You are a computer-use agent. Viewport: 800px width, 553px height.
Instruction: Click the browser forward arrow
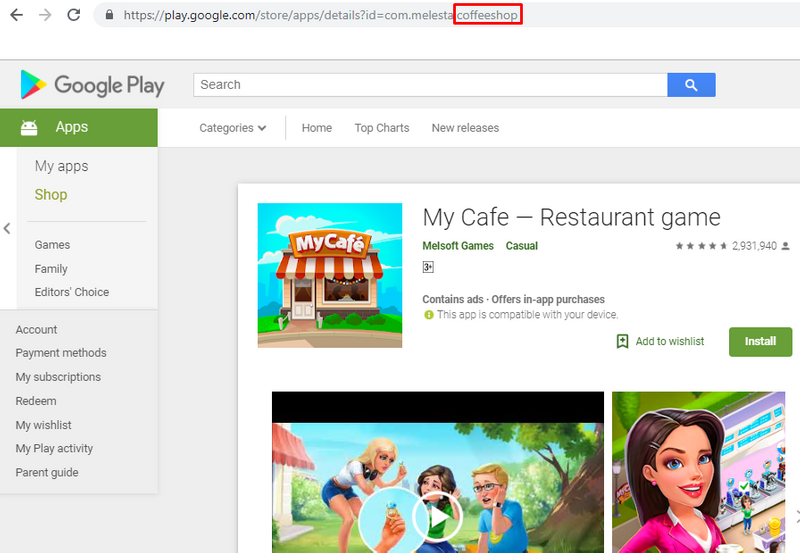(x=45, y=15)
